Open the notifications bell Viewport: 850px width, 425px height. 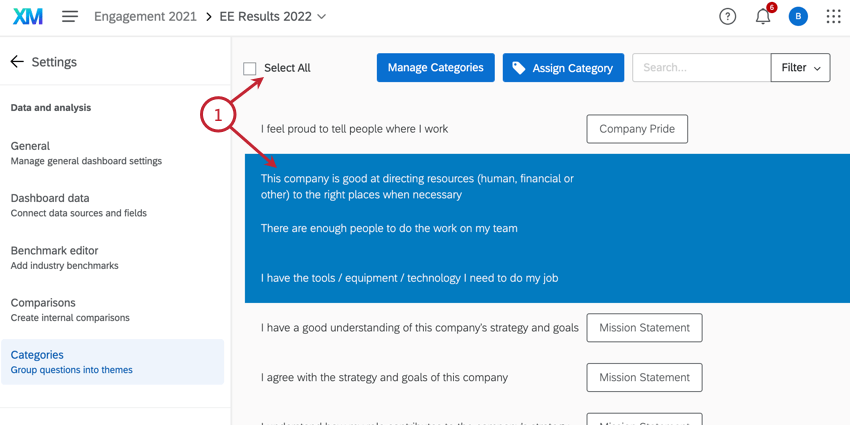click(x=763, y=17)
